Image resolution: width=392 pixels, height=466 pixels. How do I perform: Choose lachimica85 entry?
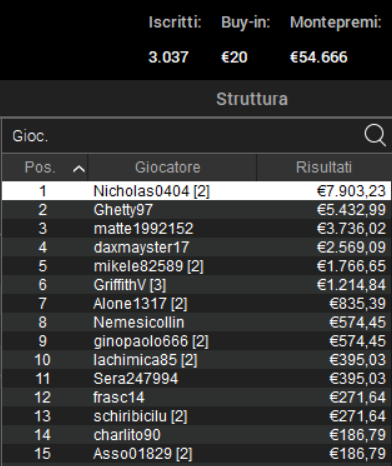pos(196,360)
